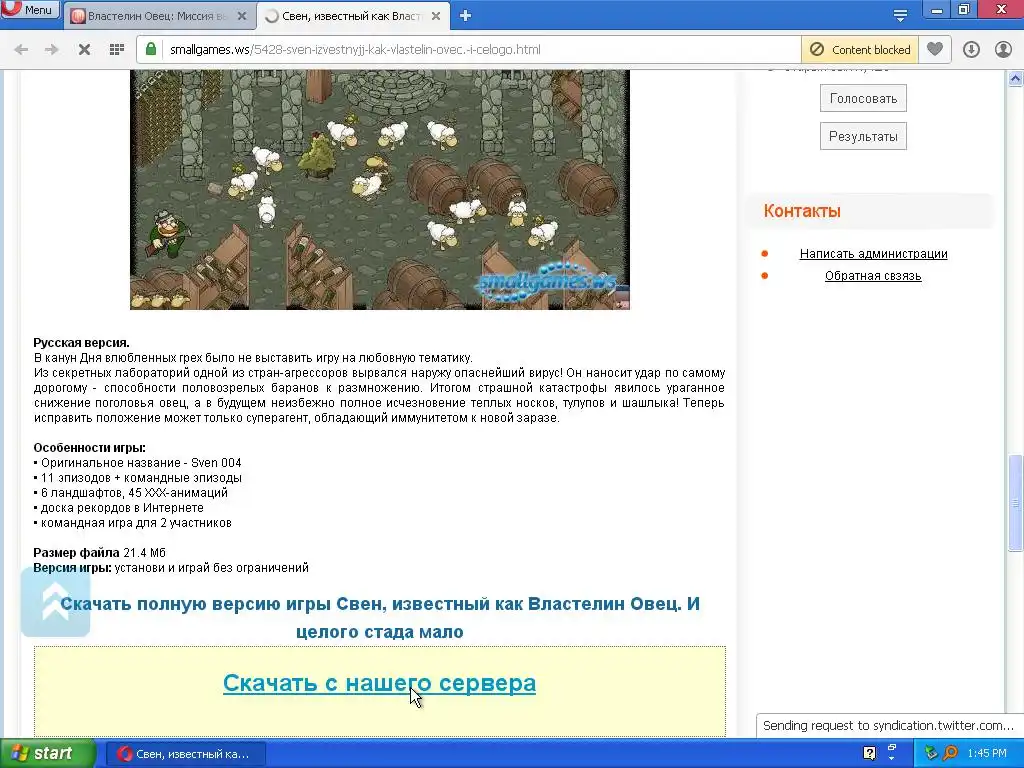
Task: Click the Оригинальное название - Sven 004 line
Action: (x=137, y=463)
